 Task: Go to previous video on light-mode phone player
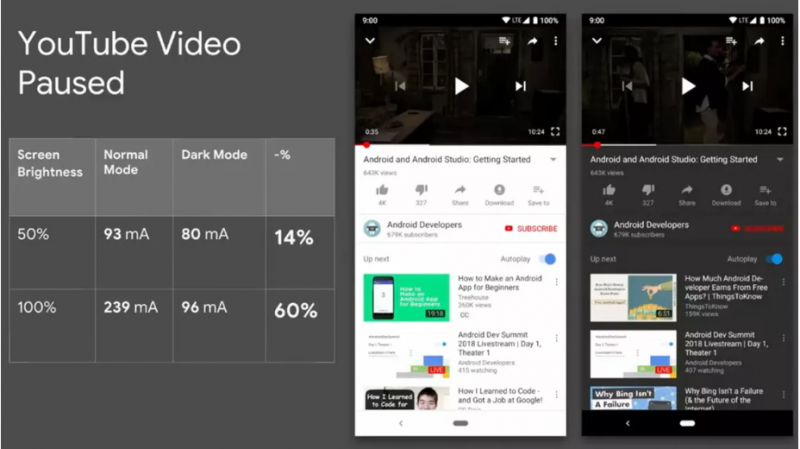[x=401, y=87]
